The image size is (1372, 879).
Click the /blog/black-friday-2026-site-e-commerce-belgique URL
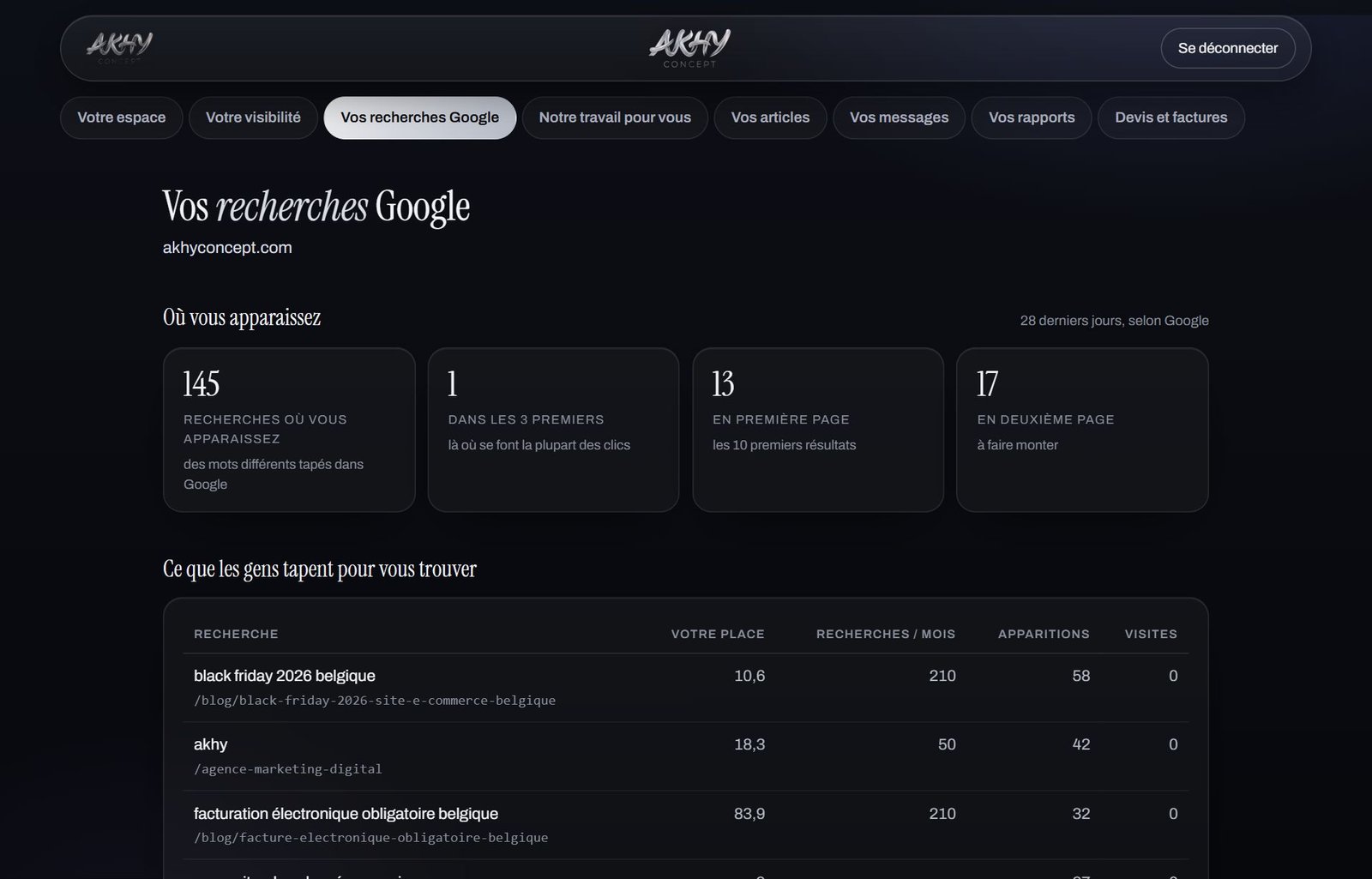tap(375, 701)
